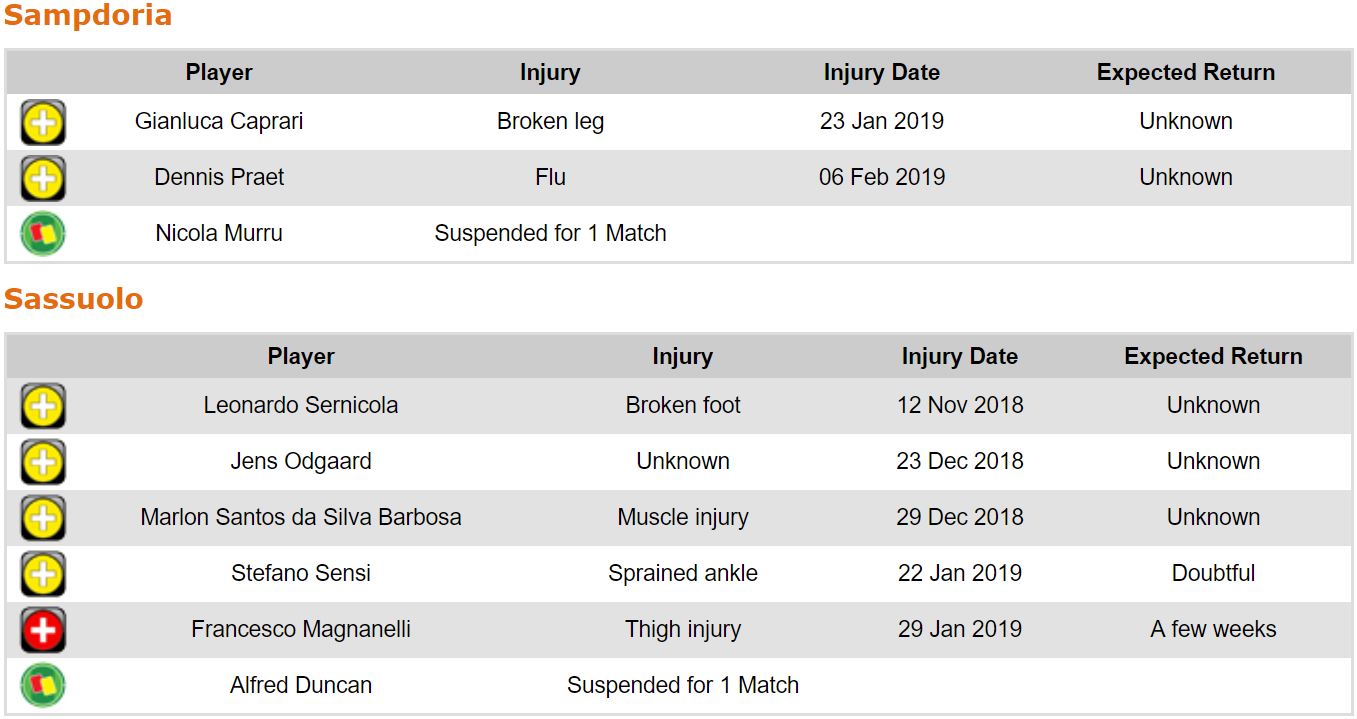The image size is (1357, 719).
Task: Select the Francesco Magnanelli player name
Action: pos(301,630)
